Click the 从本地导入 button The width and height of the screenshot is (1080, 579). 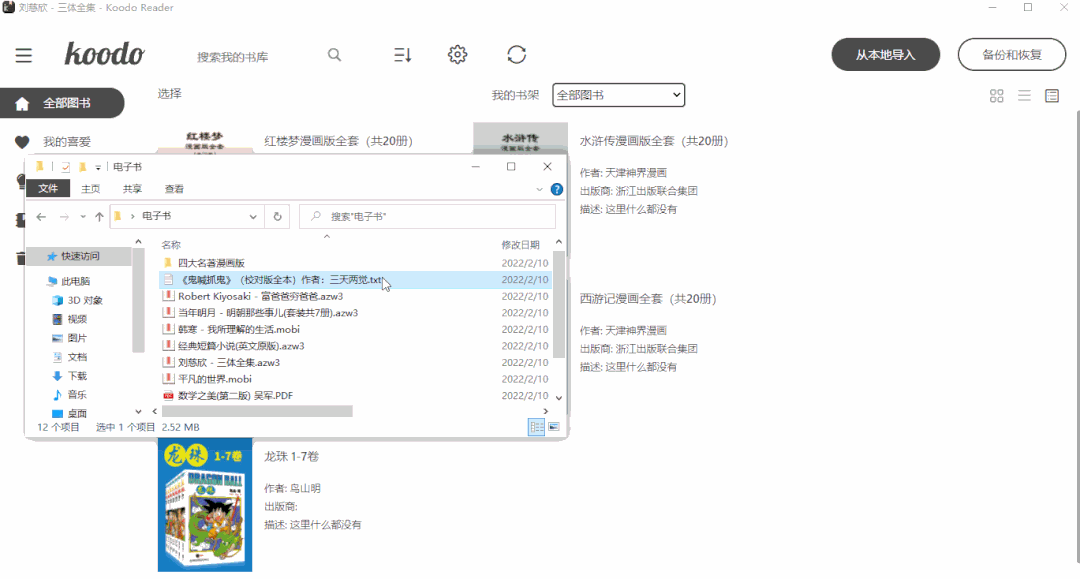click(x=884, y=54)
